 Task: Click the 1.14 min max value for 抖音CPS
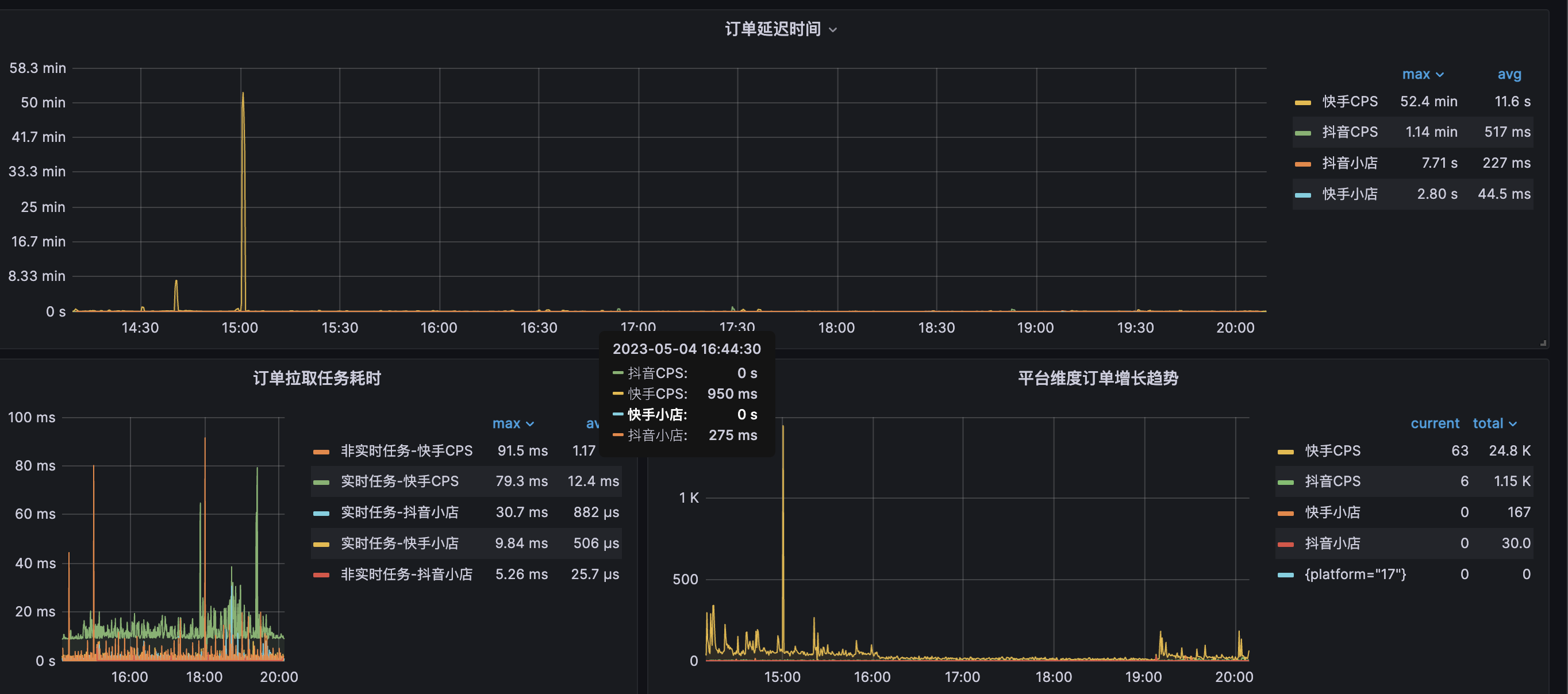coord(1431,132)
